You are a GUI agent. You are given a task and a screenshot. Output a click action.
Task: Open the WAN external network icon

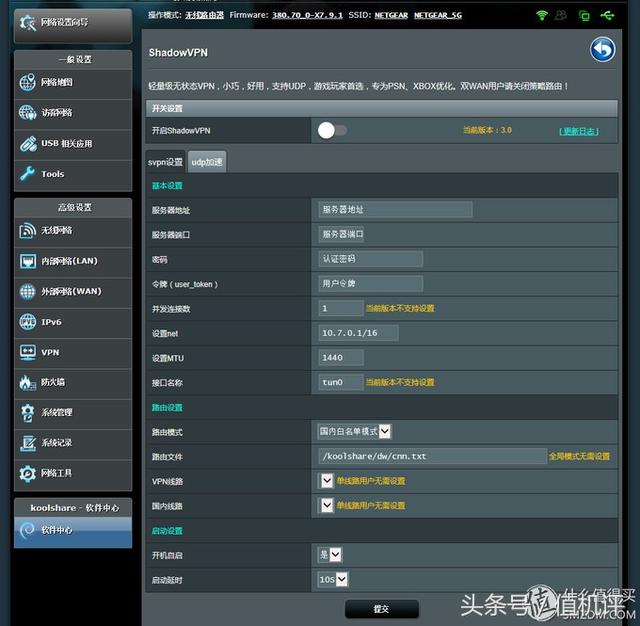(28, 291)
